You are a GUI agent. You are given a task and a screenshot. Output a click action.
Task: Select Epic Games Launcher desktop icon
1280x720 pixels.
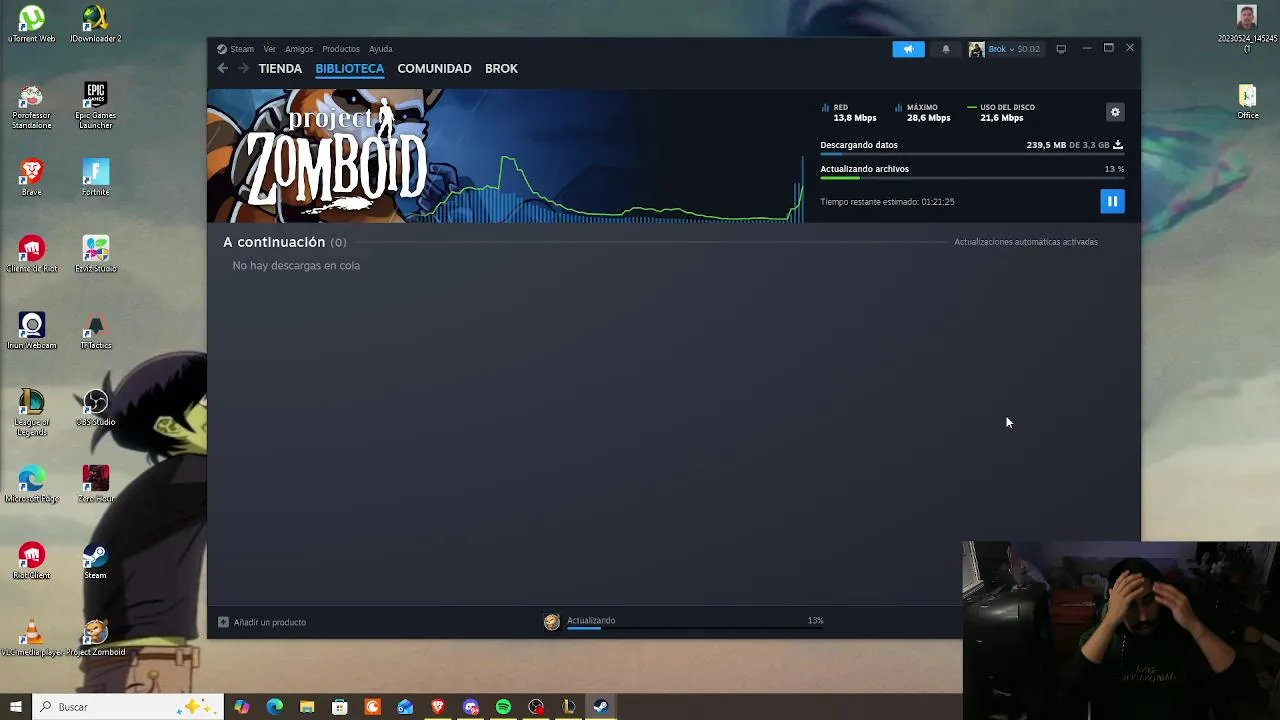tap(95, 106)
